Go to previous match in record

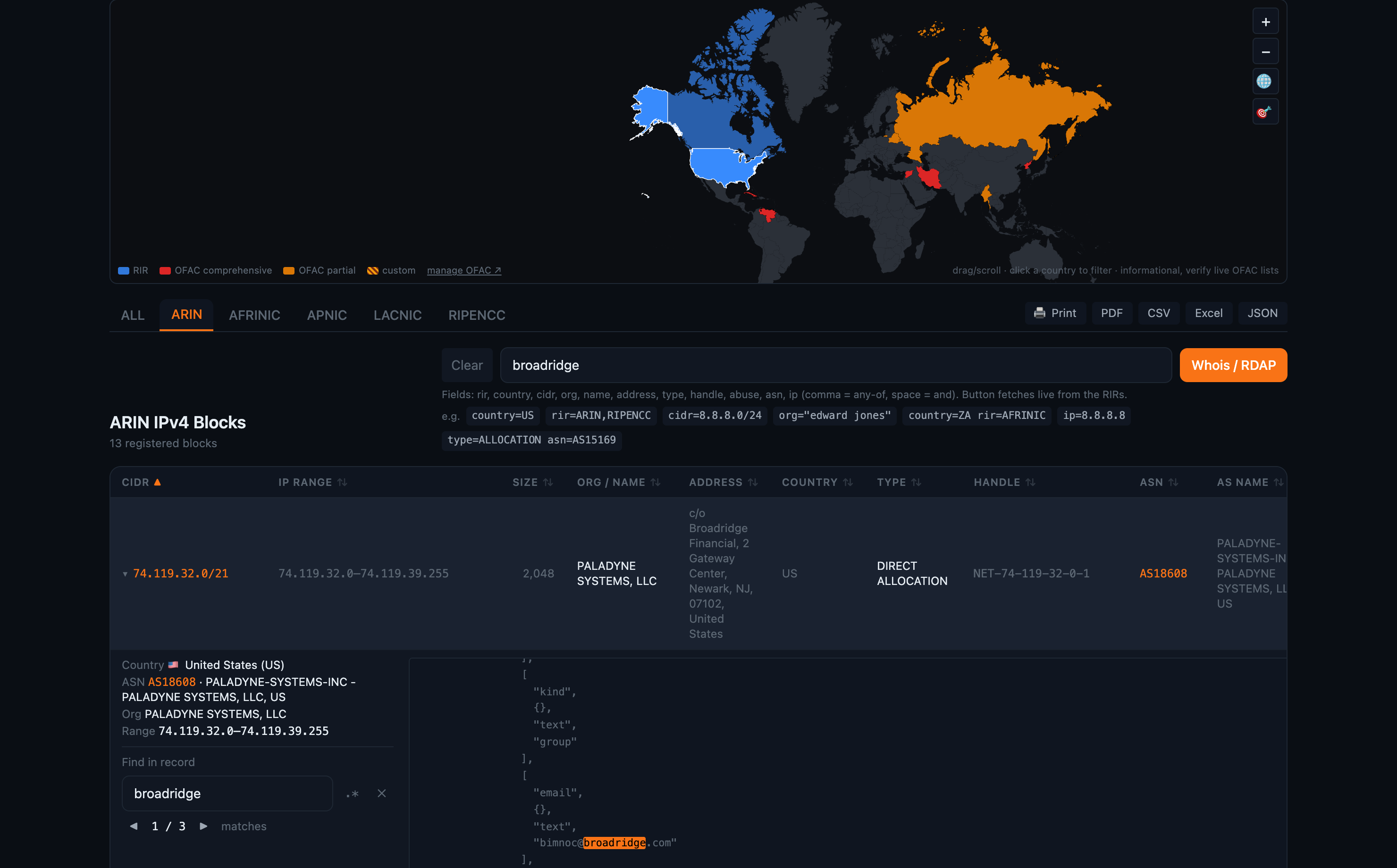[x=134, y=826]
